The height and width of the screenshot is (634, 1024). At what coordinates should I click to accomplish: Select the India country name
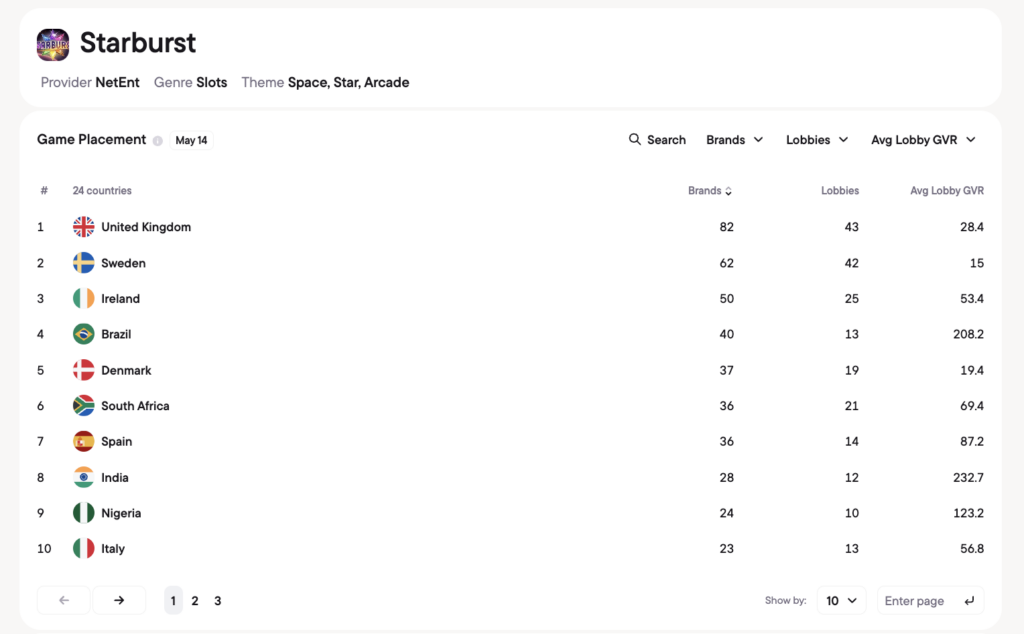115,477
